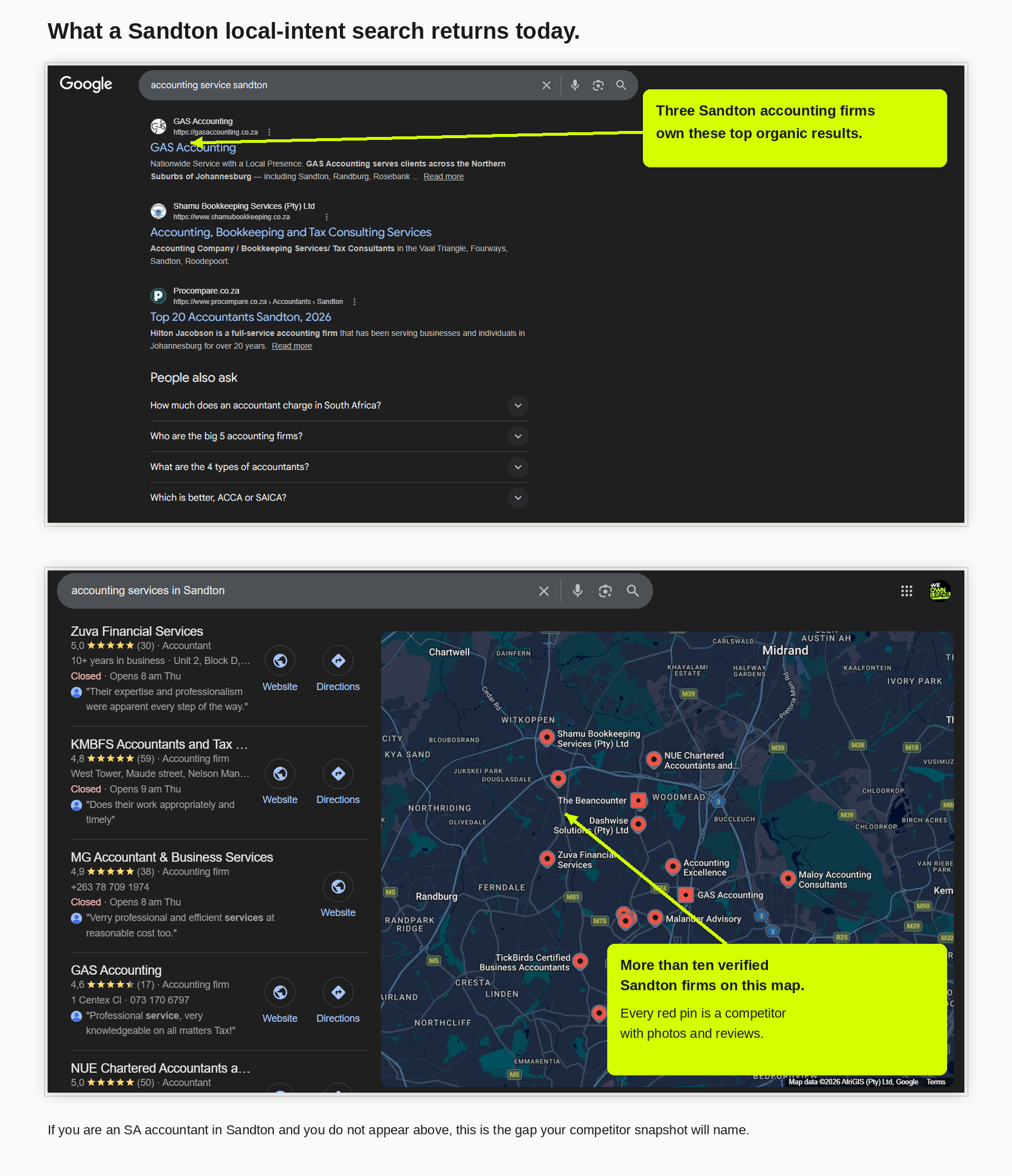
Task: Click the magnifier icon in the lower search bar
Action: click(633, 591)
